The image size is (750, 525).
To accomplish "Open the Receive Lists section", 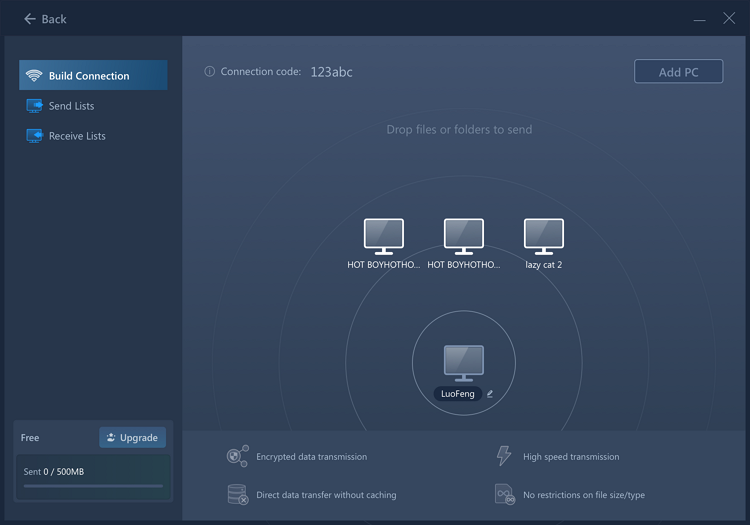I will (x=76, y=136).
